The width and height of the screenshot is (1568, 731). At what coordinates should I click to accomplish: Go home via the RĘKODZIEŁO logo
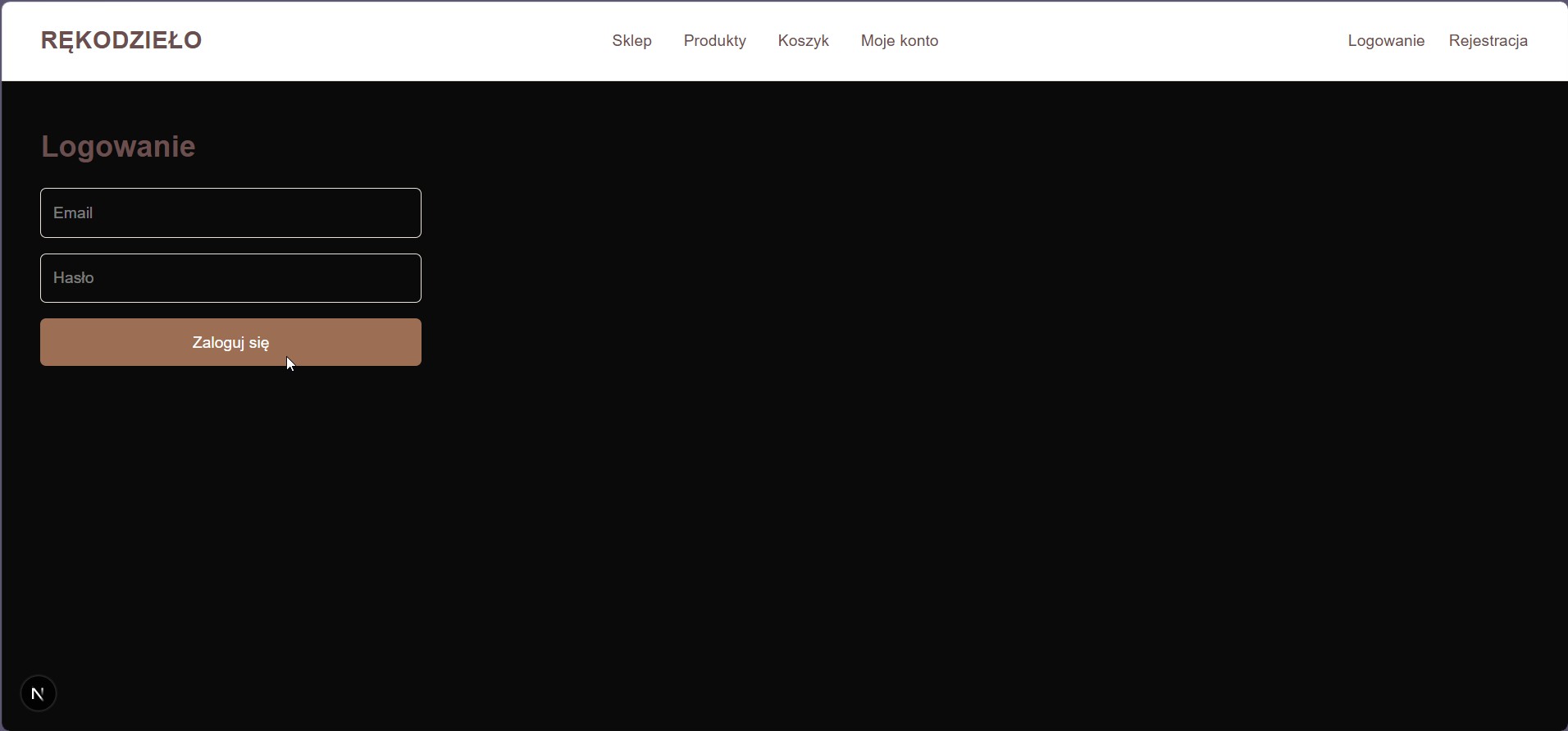121,40
